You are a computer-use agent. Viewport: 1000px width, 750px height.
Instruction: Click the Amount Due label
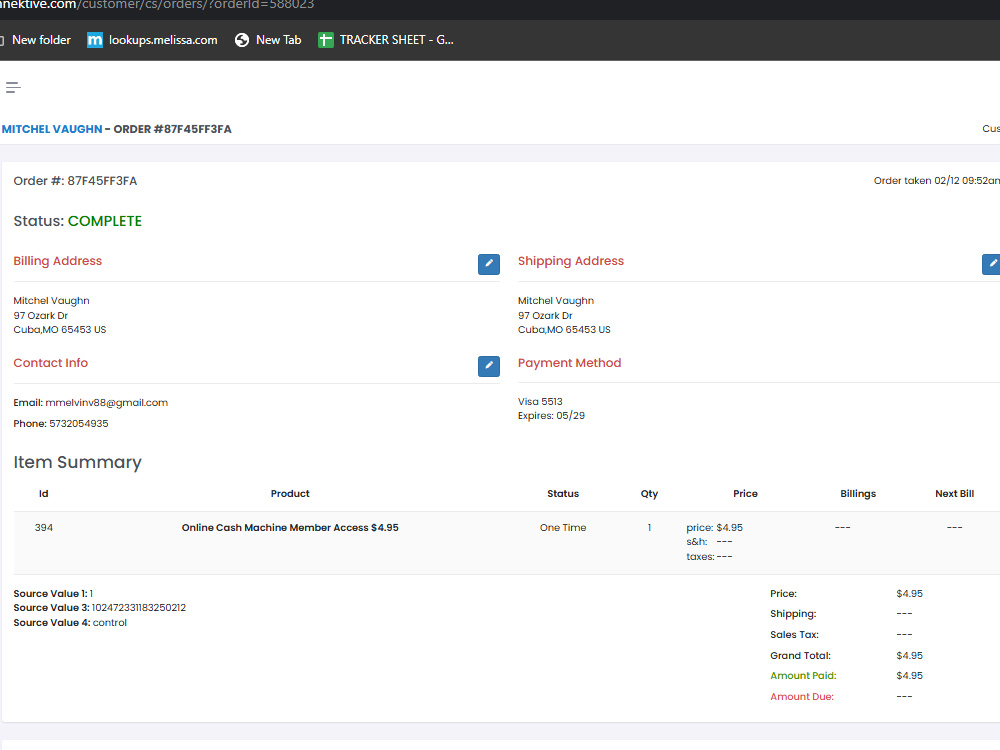pos(802,696)
